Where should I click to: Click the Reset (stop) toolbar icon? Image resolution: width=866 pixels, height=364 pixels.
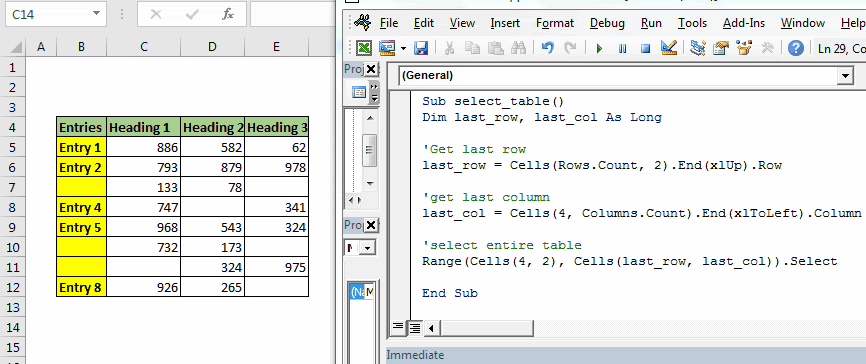(645, 49)
